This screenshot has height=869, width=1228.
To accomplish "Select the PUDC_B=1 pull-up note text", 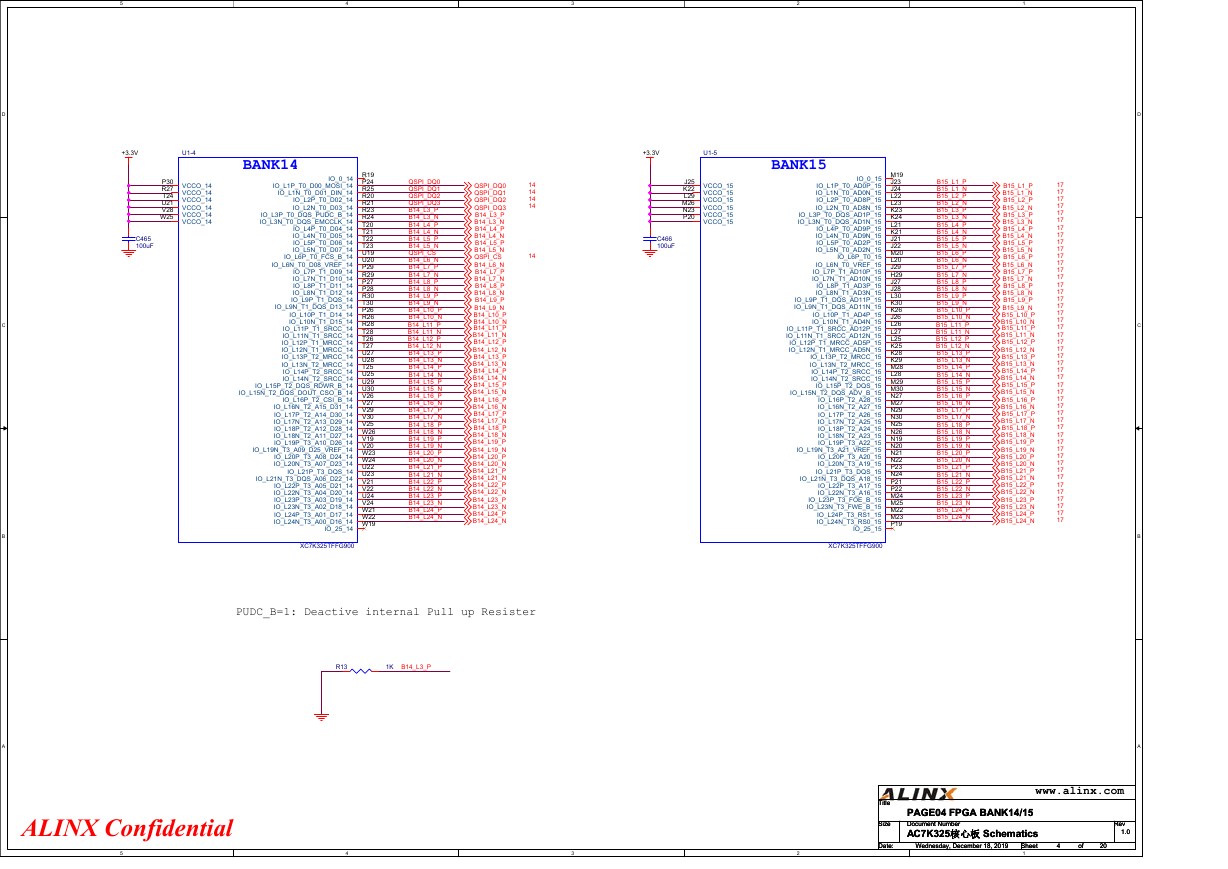I will [386, 611].
